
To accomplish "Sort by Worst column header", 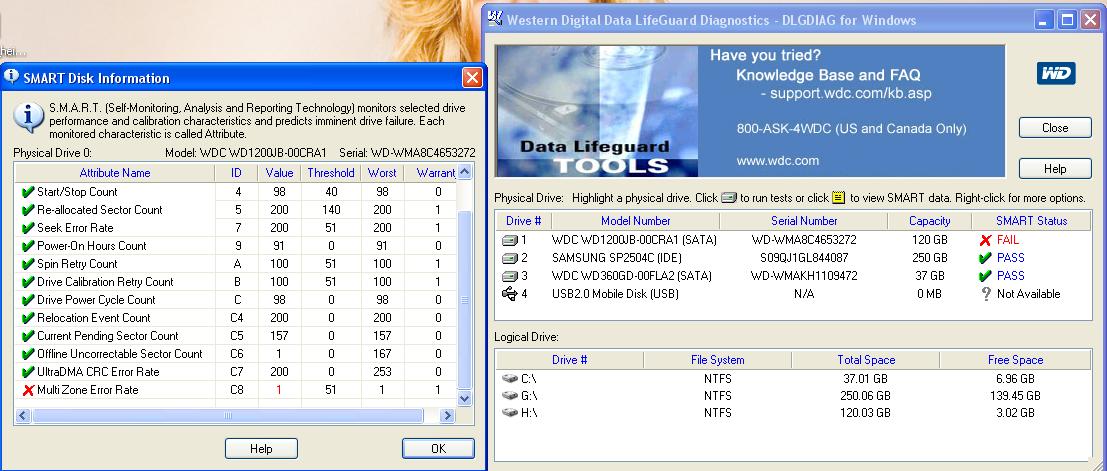I will (382, 173).
